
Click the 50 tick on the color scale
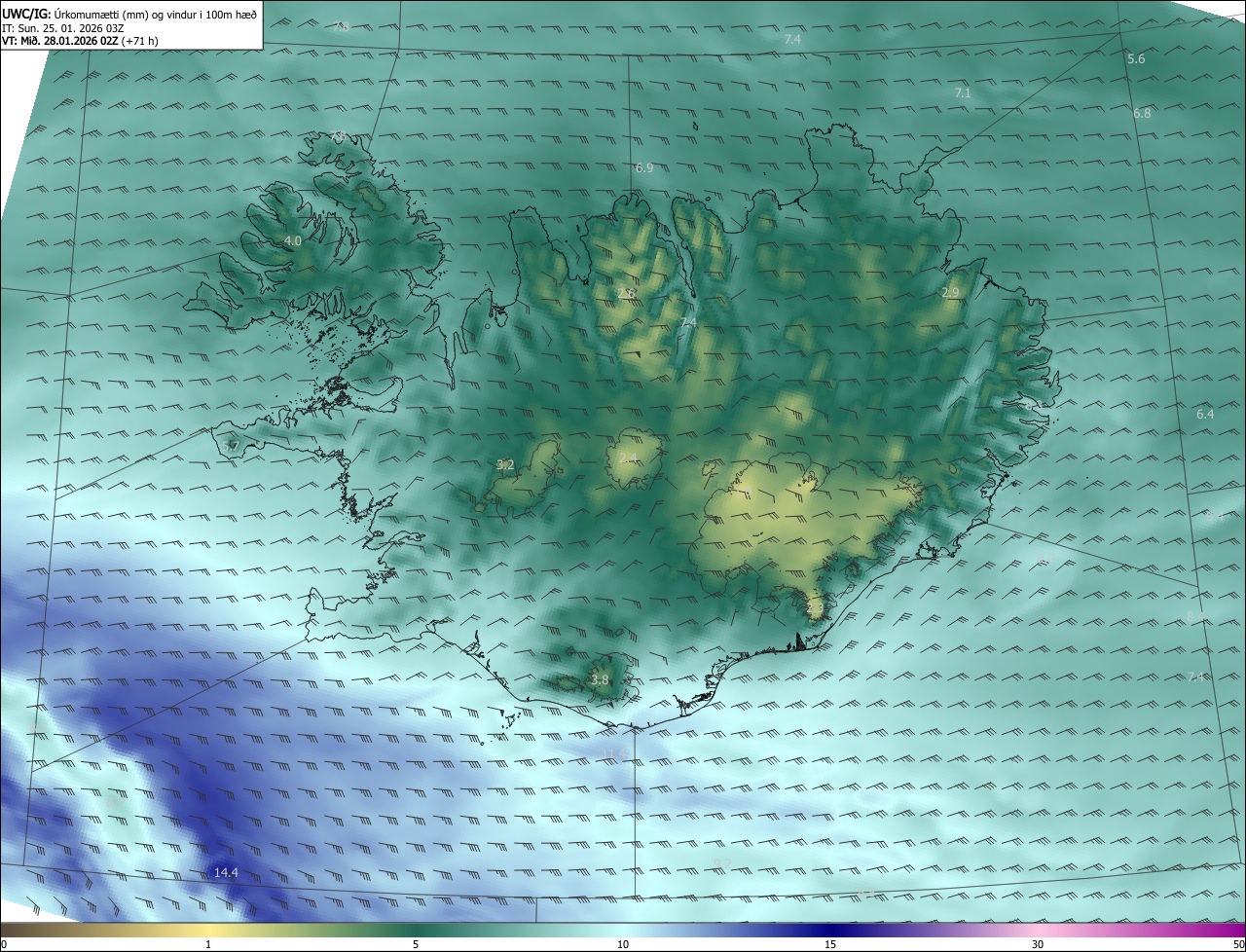[x=1238, y=944]
